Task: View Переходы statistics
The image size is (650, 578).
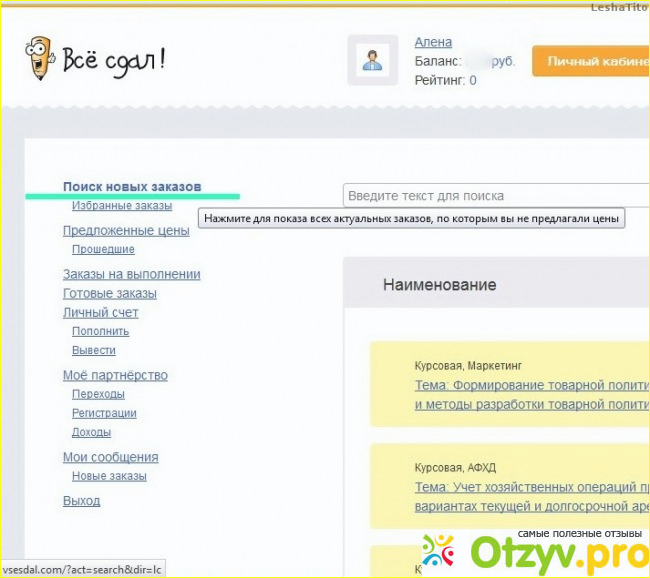Action: point(98,394)
